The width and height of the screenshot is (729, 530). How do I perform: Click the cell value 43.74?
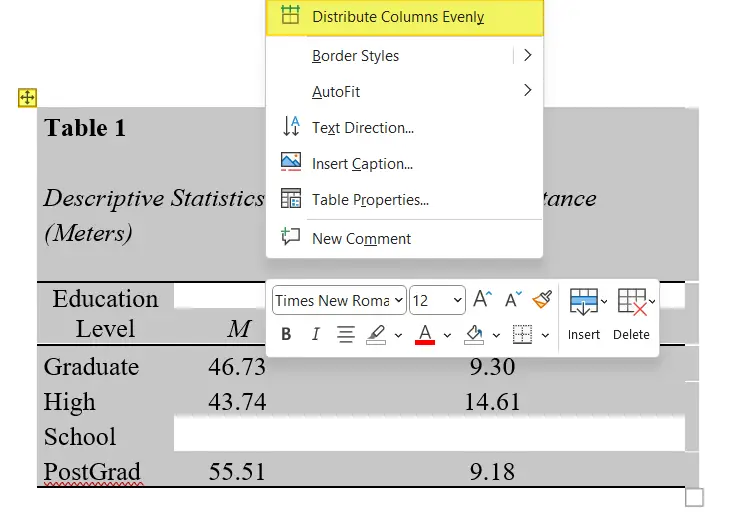coord(237,402)
